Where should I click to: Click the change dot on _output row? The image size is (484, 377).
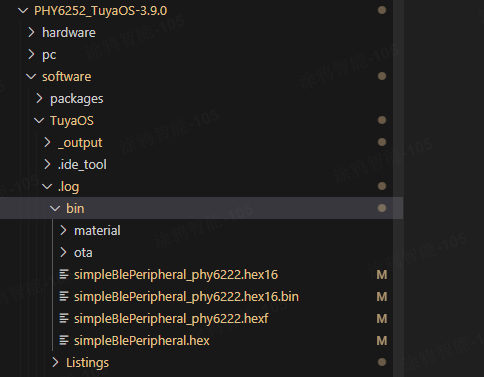pos(382,142)
